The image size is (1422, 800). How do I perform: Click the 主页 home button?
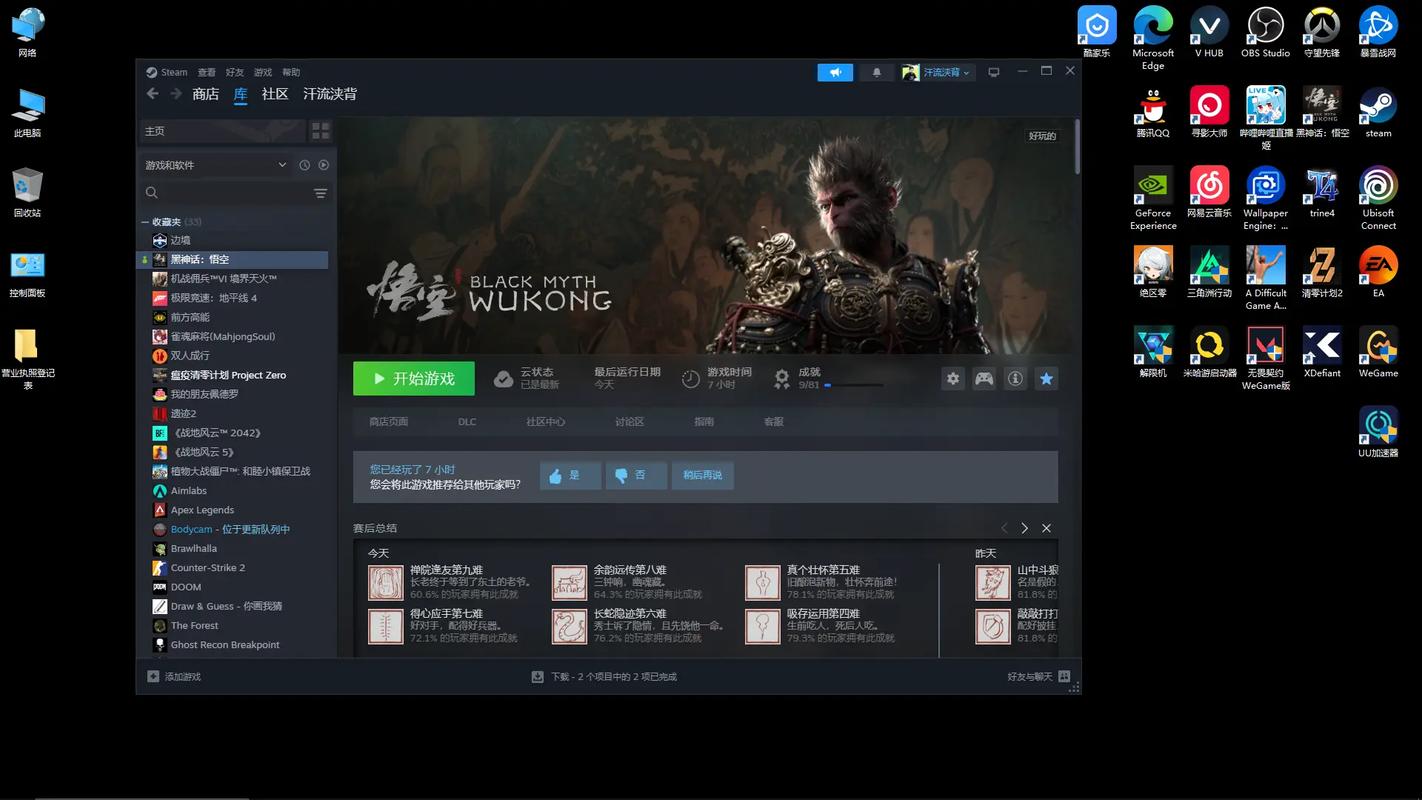coord(221,131)
